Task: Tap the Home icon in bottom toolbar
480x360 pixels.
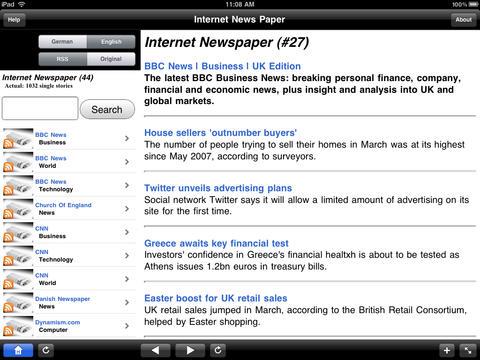Action: coord(18,350)
